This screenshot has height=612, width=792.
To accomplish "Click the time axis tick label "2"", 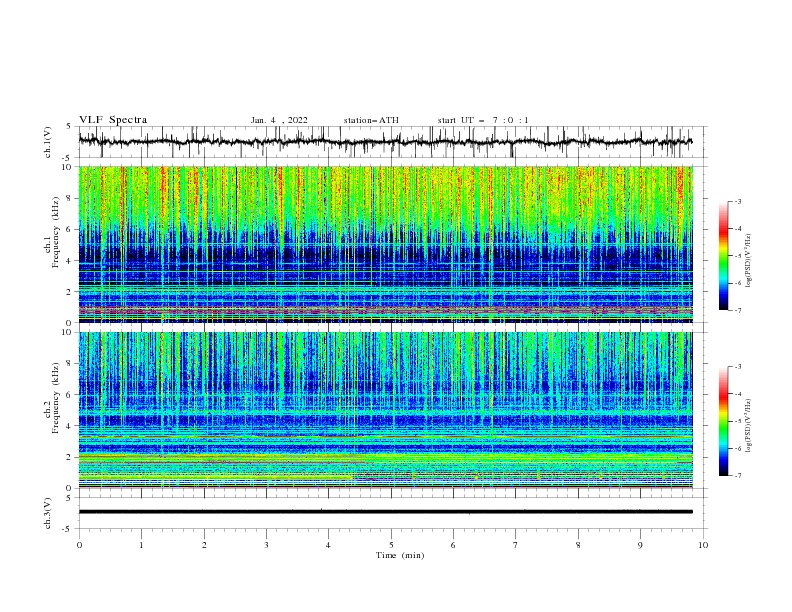I will point(204,545).
